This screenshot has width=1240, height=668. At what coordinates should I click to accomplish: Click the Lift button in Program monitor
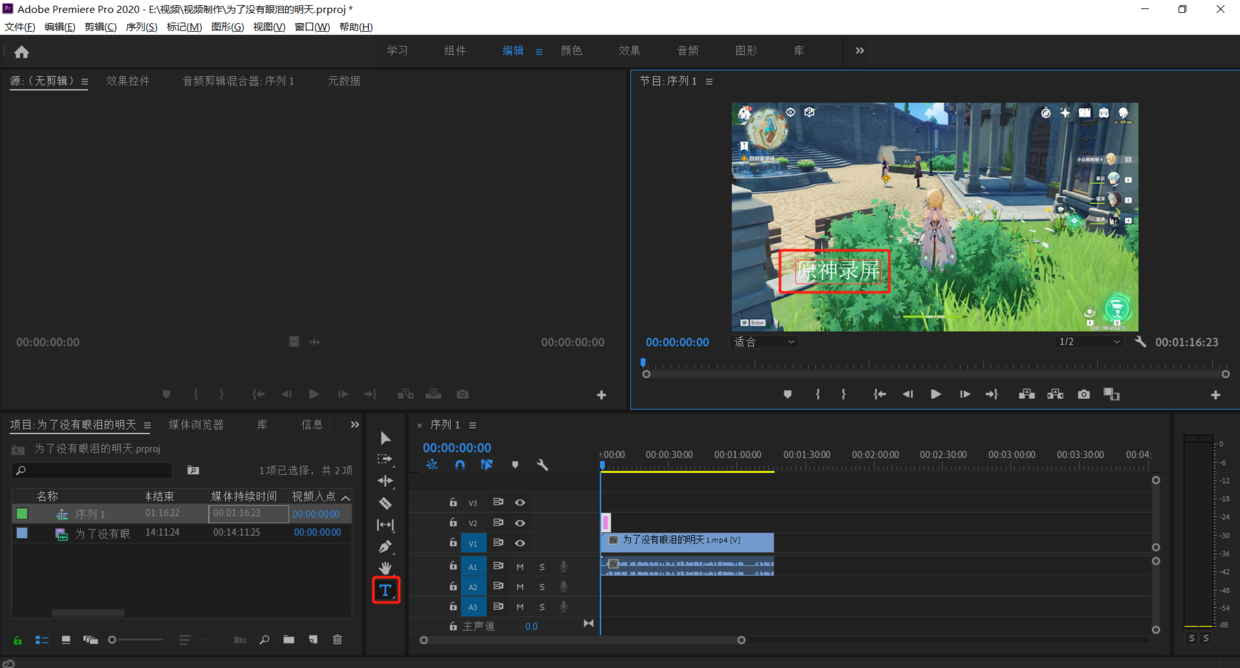pyautogui.click(x=1027, y=394)
